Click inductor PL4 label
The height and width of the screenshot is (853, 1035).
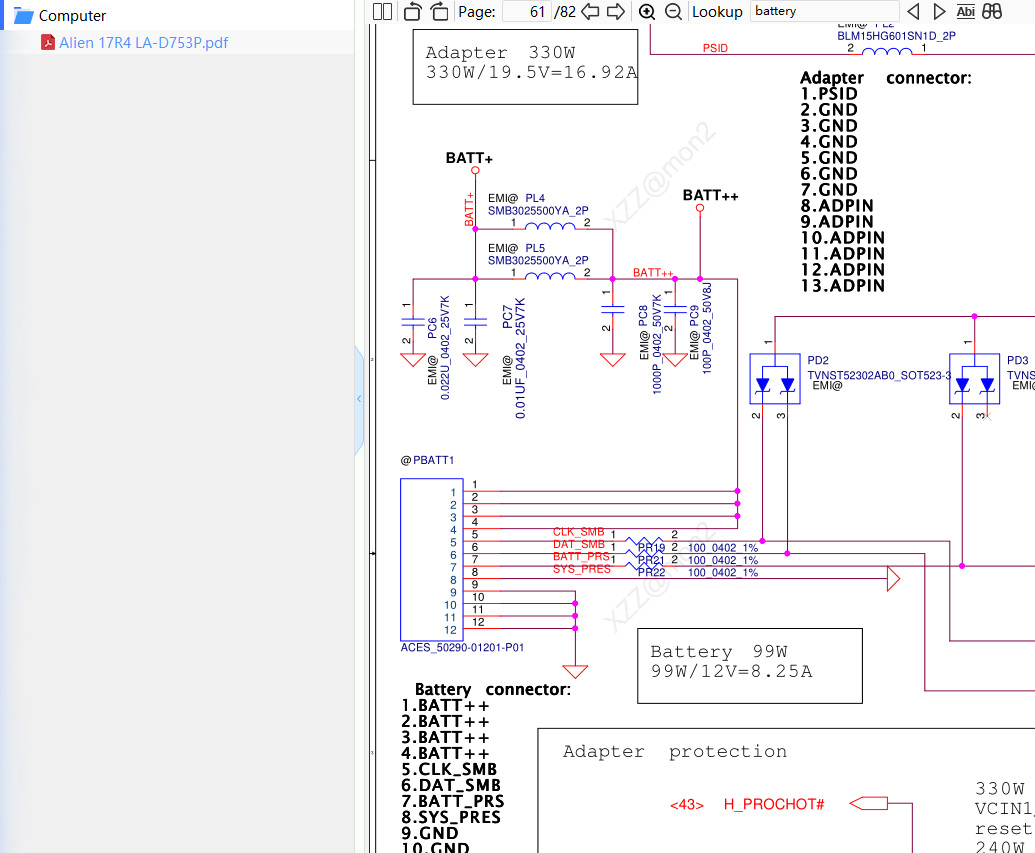click(535, 198)
